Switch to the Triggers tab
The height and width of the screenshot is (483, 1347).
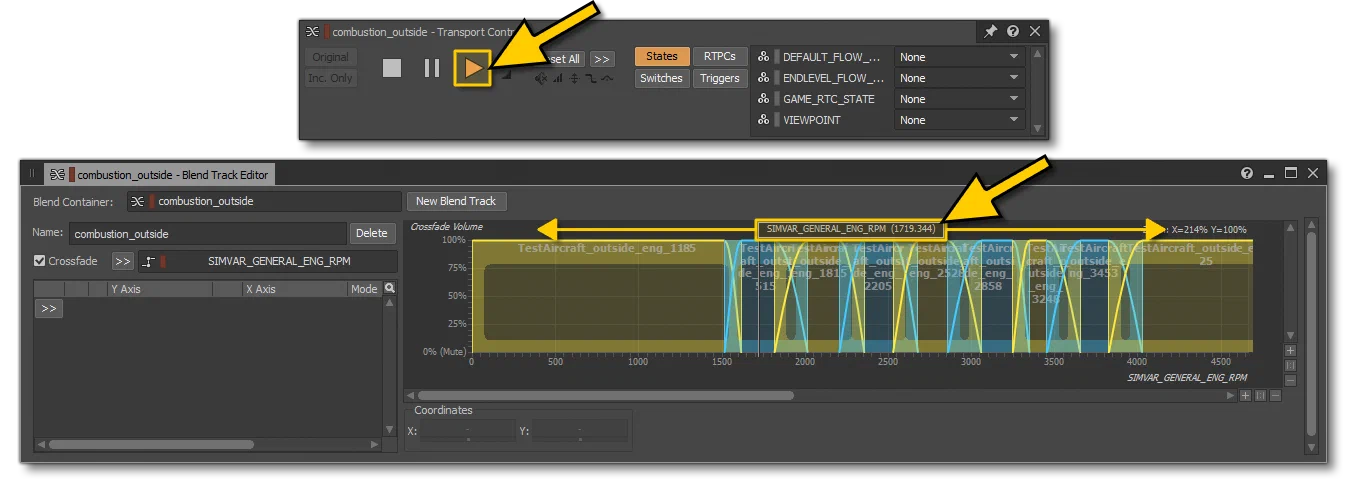pos(719,78)
